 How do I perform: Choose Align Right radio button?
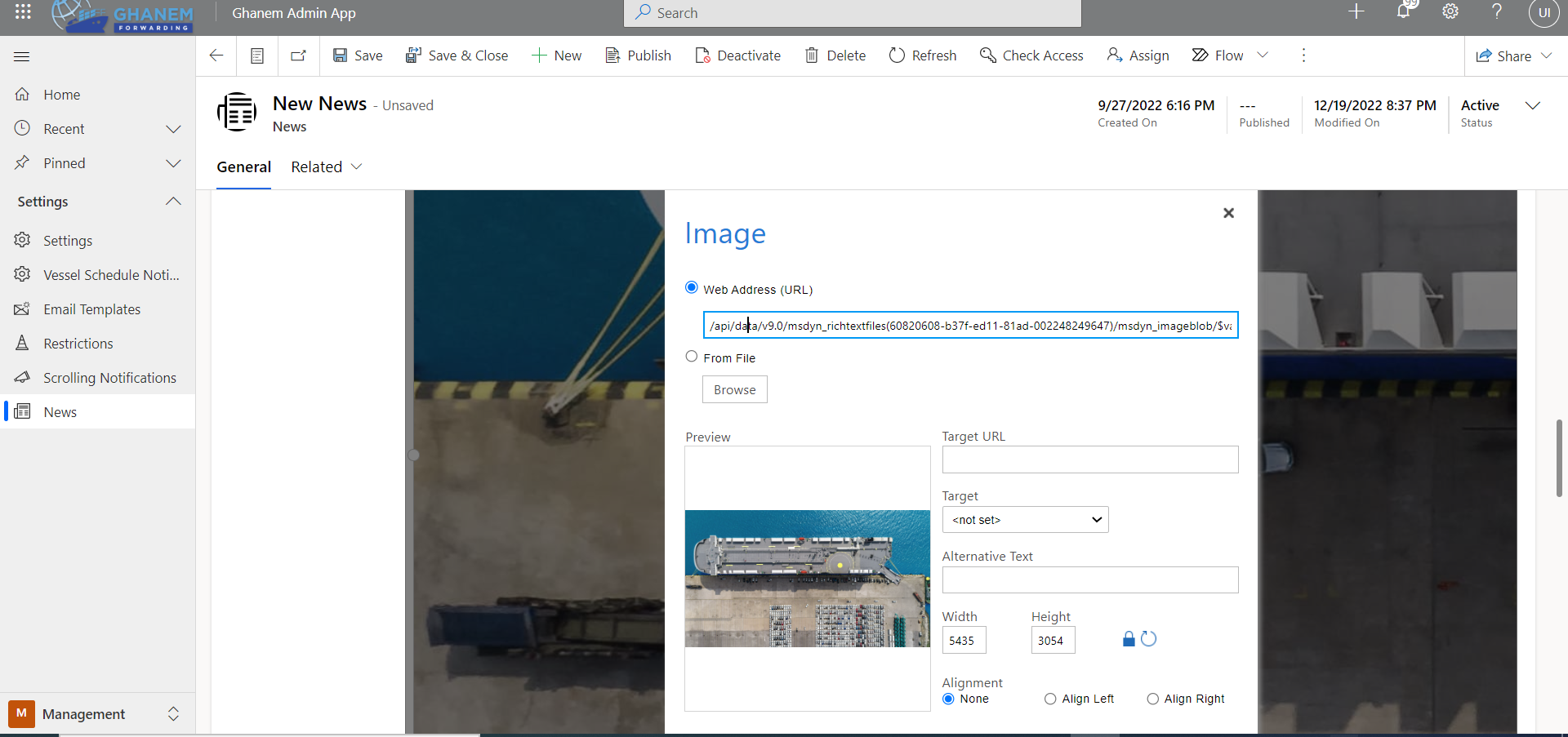(x=1152, y=699)
